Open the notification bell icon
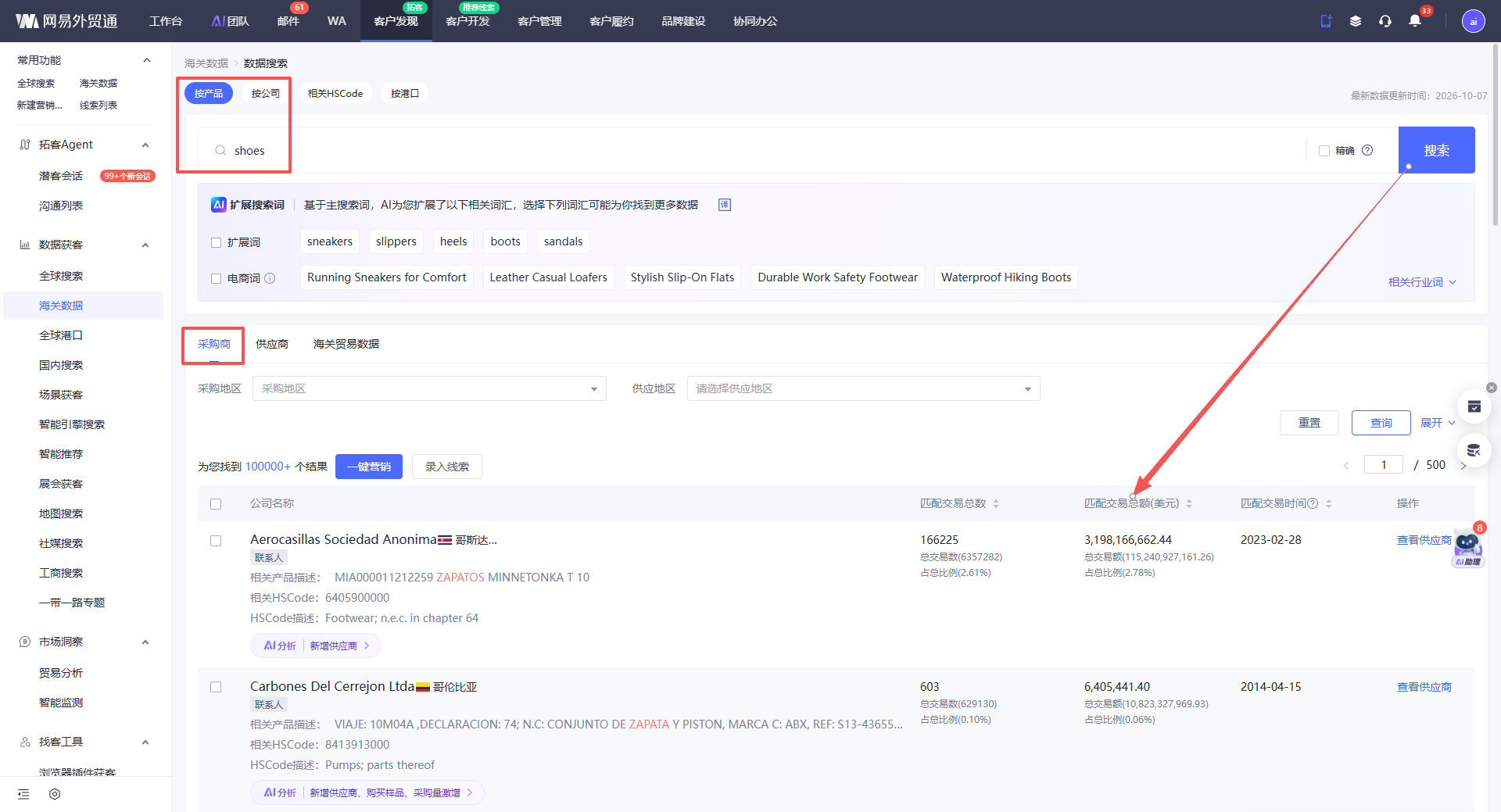The image size is (1501, 812). click(1414, 21)
